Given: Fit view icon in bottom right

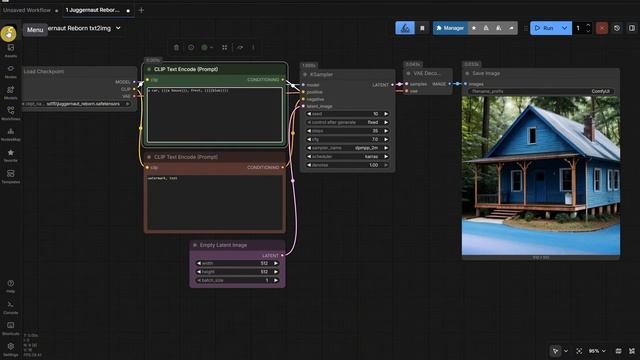Looking at the screenshot, I should (579, 351).
